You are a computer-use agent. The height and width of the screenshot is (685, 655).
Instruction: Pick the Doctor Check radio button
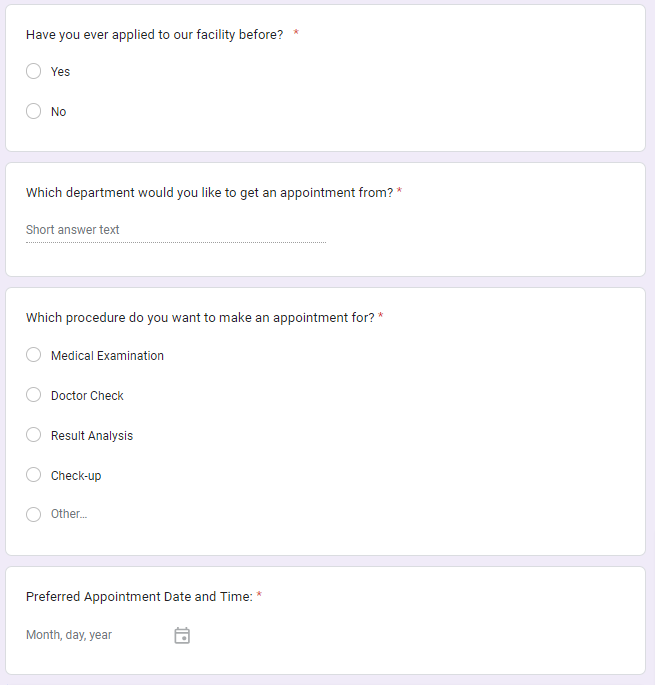click(x=34, y=395)
